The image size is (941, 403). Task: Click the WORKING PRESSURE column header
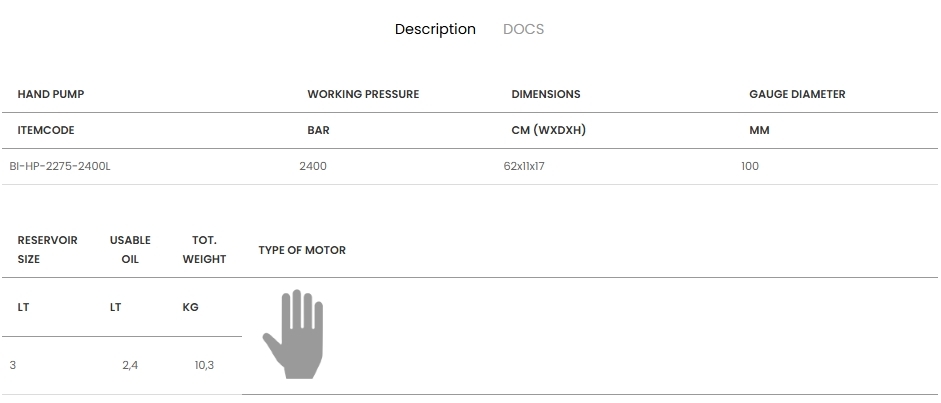click(363, 94)
